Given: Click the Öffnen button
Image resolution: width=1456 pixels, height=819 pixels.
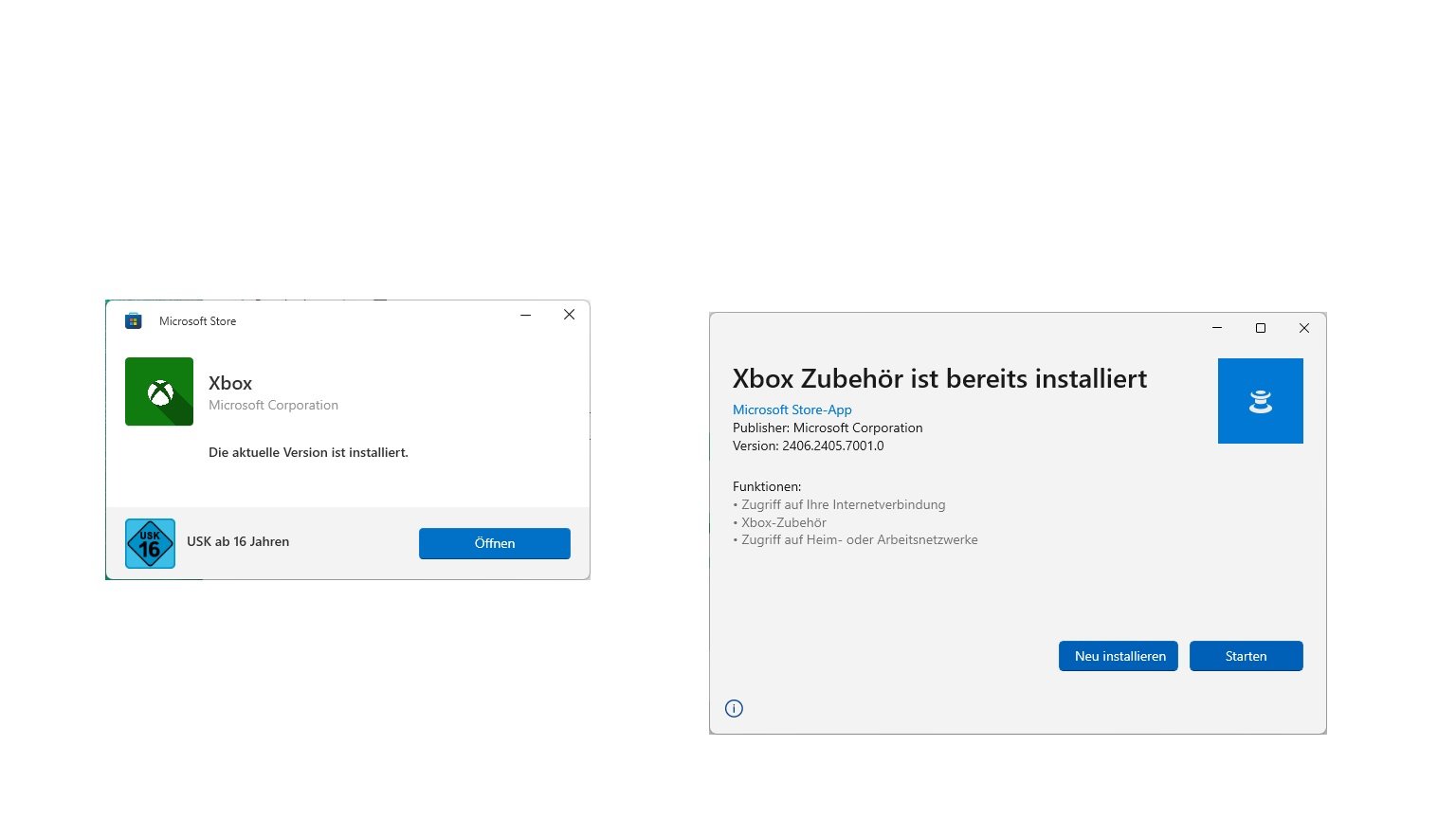Looking at the screenshot, I should coord(495,543).
